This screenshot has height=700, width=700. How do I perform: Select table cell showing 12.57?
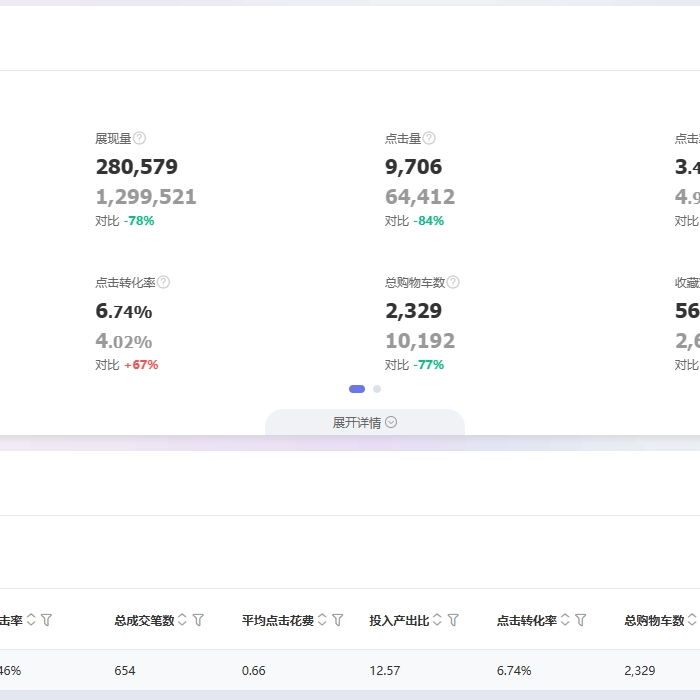[x=385, y=670]
